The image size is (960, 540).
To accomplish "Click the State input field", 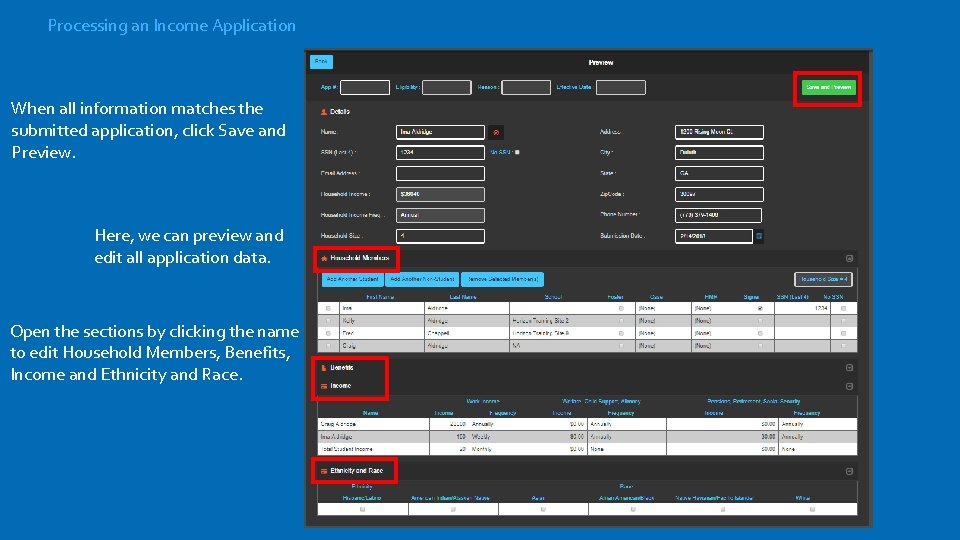I will pyautogui.click(x=719, y=173).
